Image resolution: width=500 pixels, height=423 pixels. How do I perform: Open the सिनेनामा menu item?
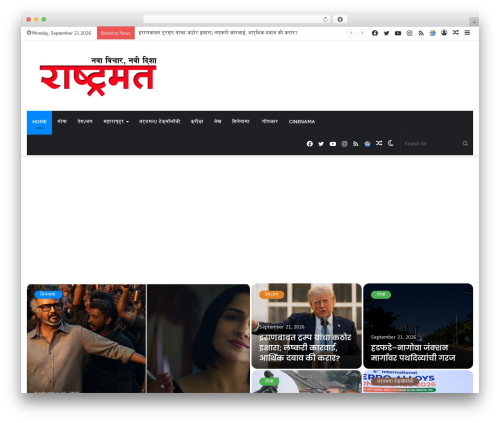coord(240,122)
